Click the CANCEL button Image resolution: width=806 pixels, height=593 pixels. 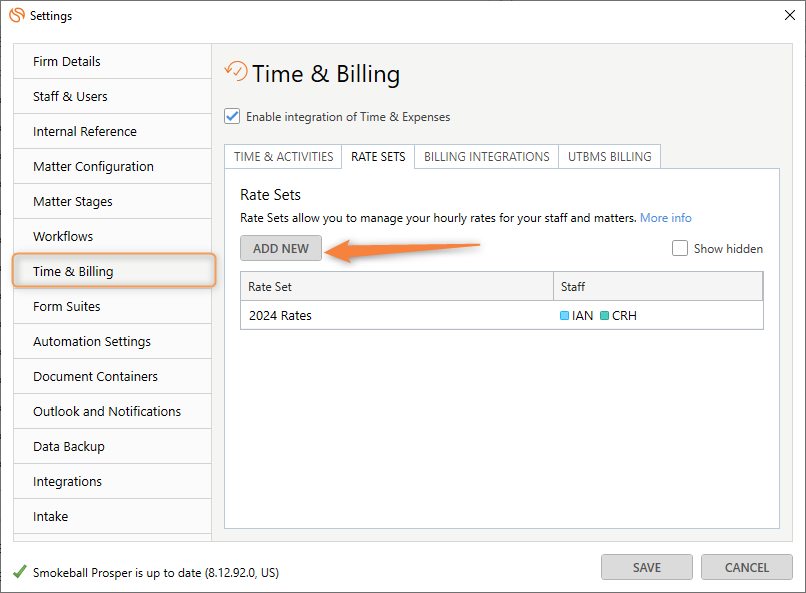tap(746, 567)
